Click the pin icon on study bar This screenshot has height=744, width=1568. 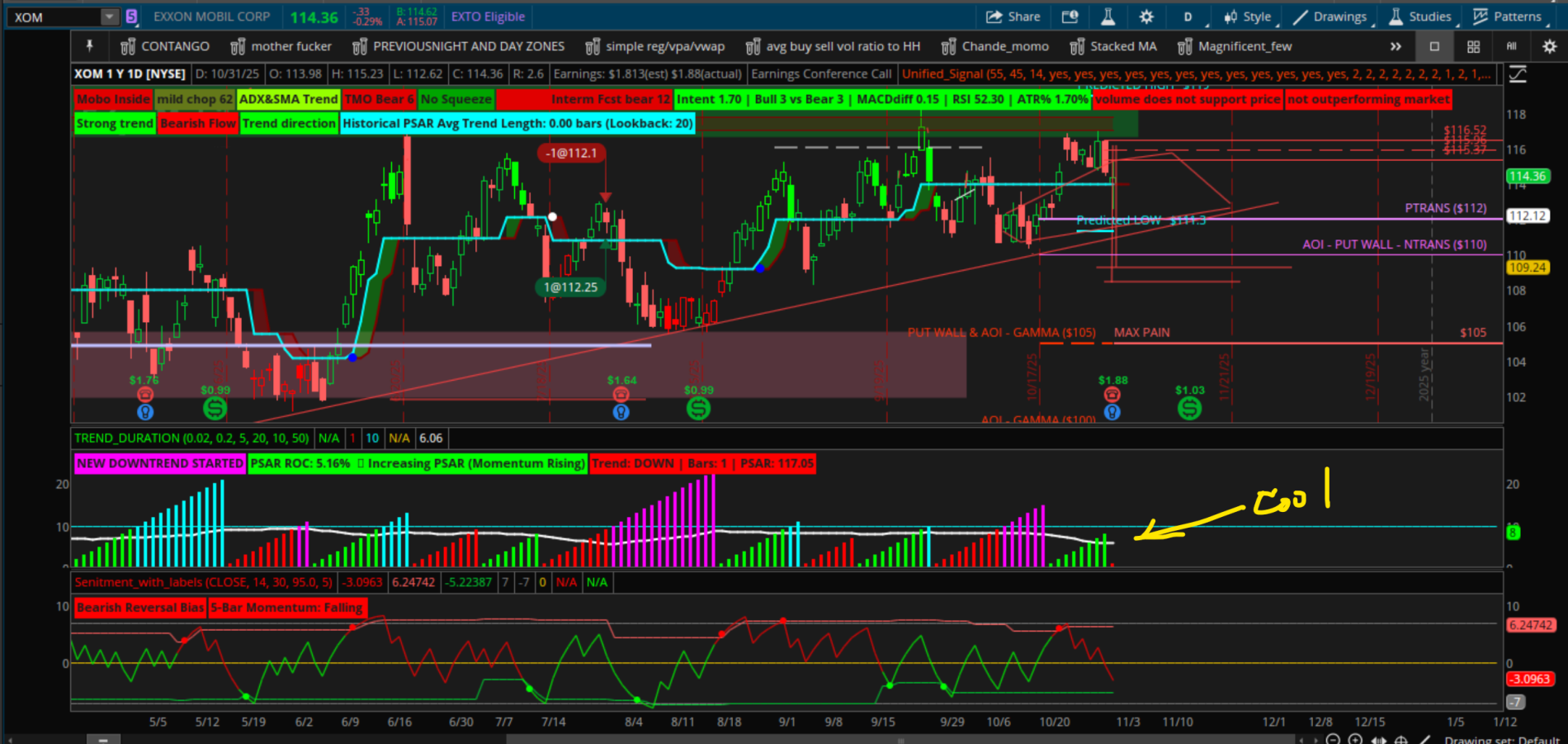point(90,46)
